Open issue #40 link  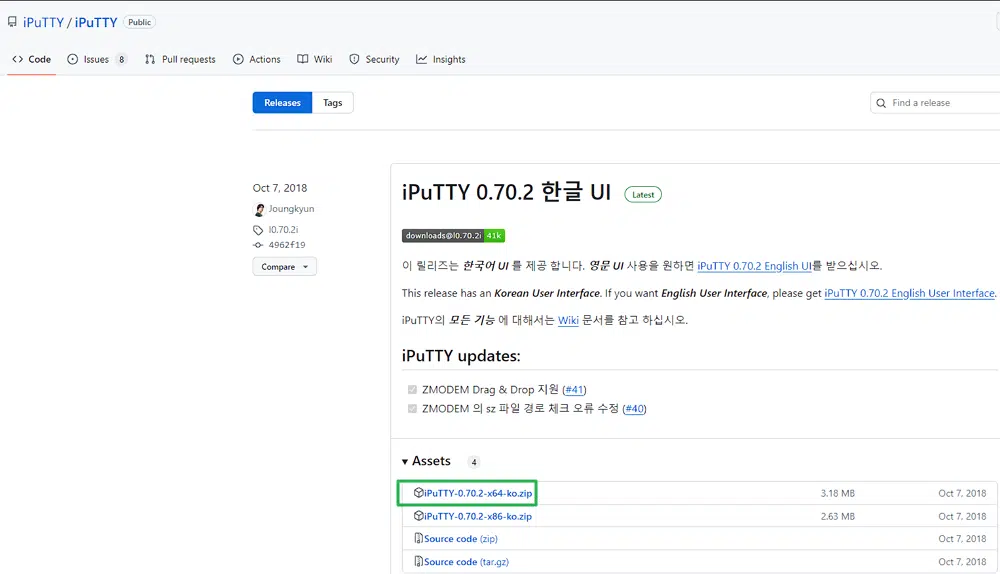[635, 409]
